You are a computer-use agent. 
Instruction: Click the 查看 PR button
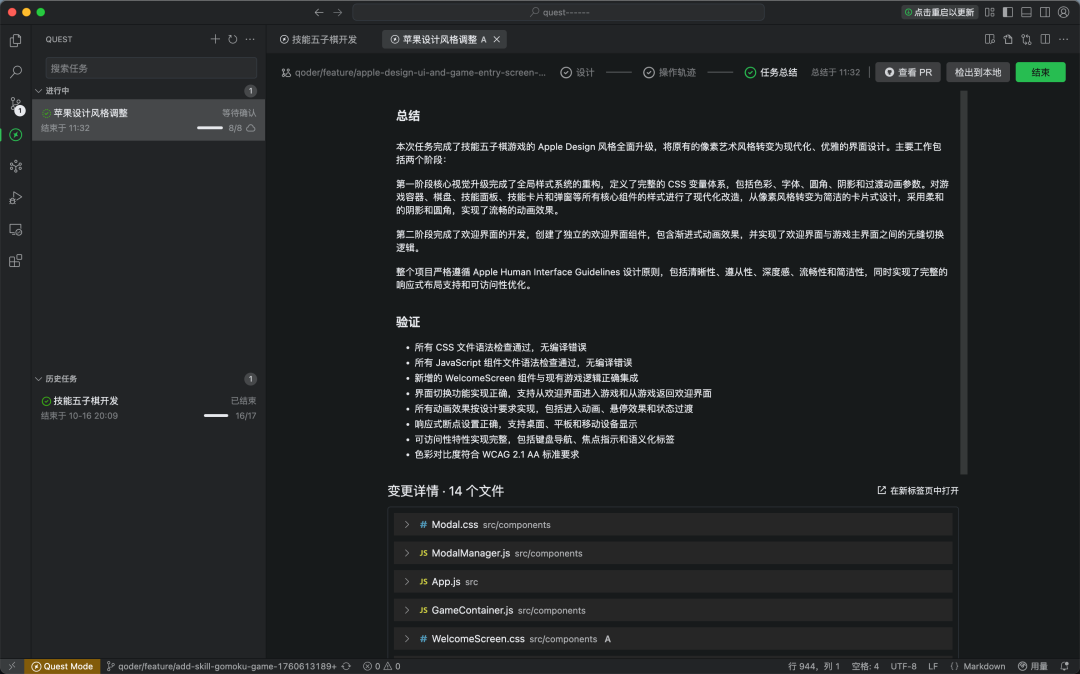908,72
